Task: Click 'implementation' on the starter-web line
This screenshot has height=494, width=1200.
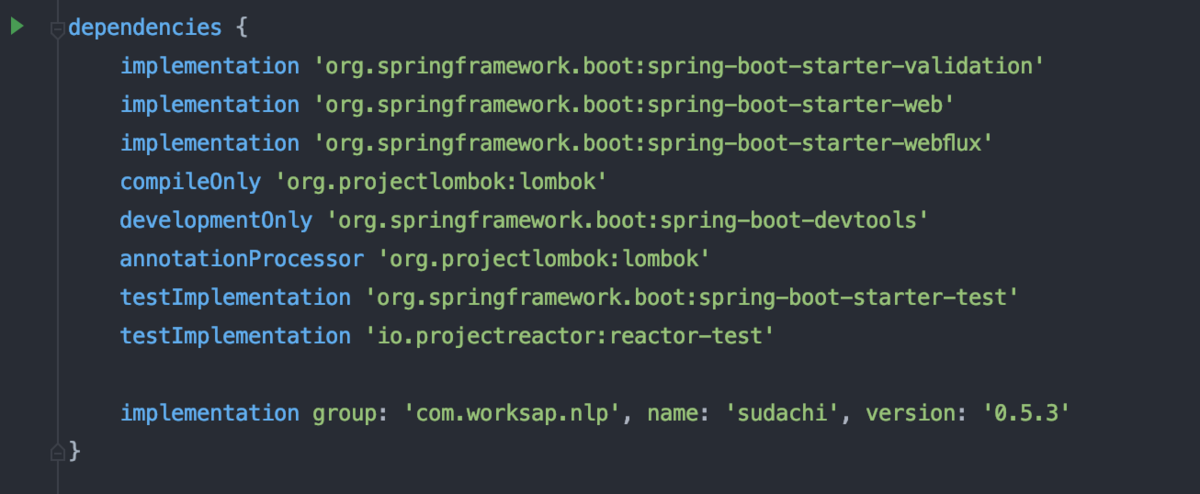Action: click(x=210, y=105)
